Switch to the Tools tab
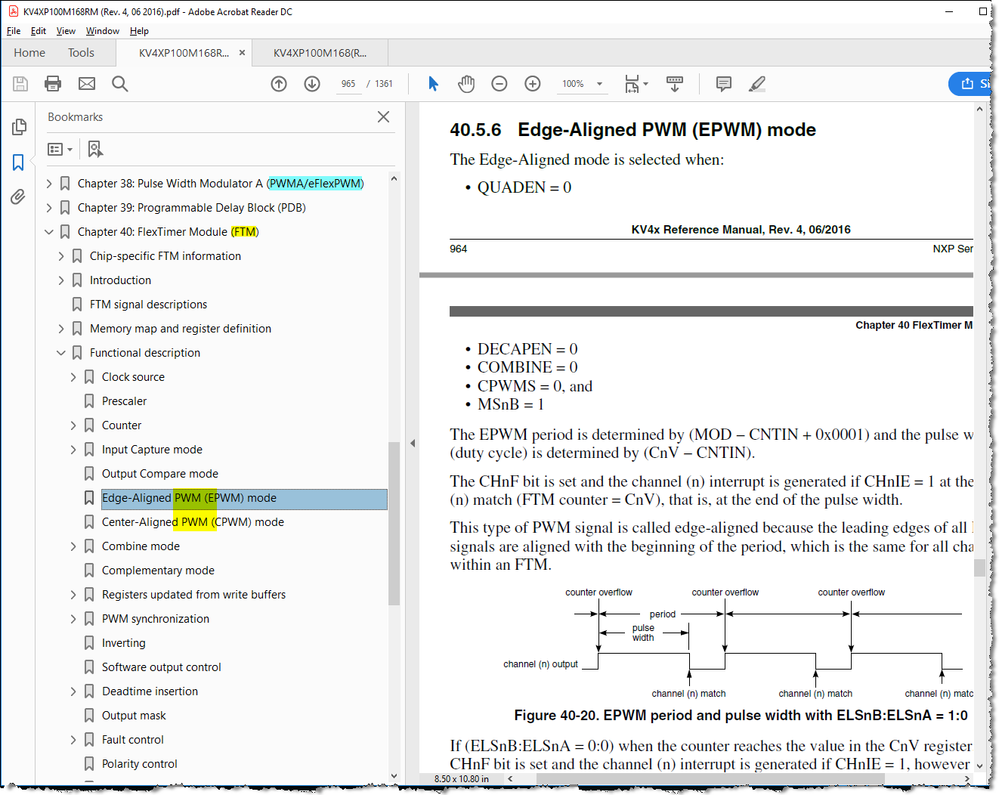Screen dimensions: 999x795 pyautogui.click(x=81, y=53)
